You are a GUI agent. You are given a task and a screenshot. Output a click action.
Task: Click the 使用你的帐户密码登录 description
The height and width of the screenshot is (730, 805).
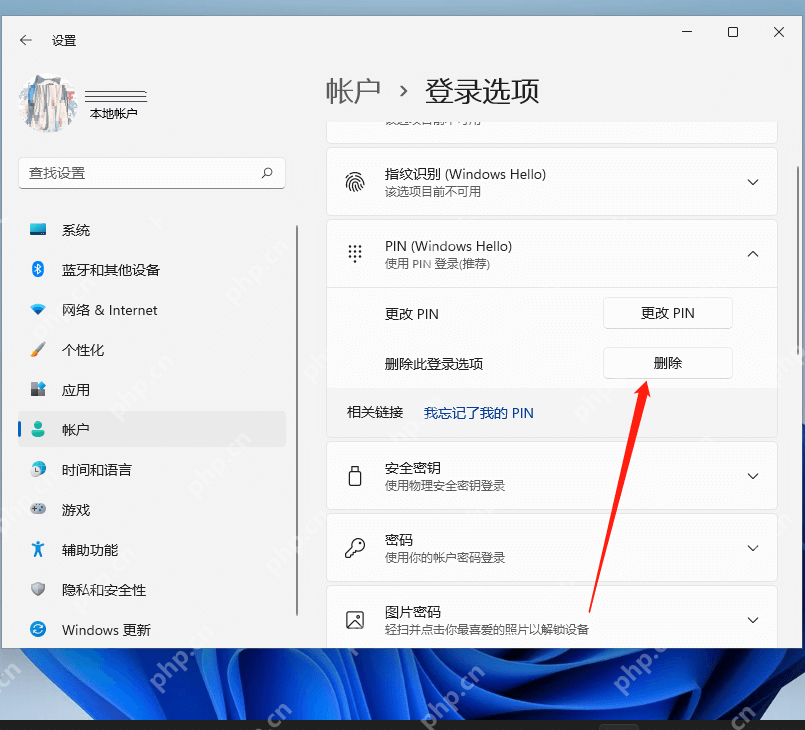[445, 558]
